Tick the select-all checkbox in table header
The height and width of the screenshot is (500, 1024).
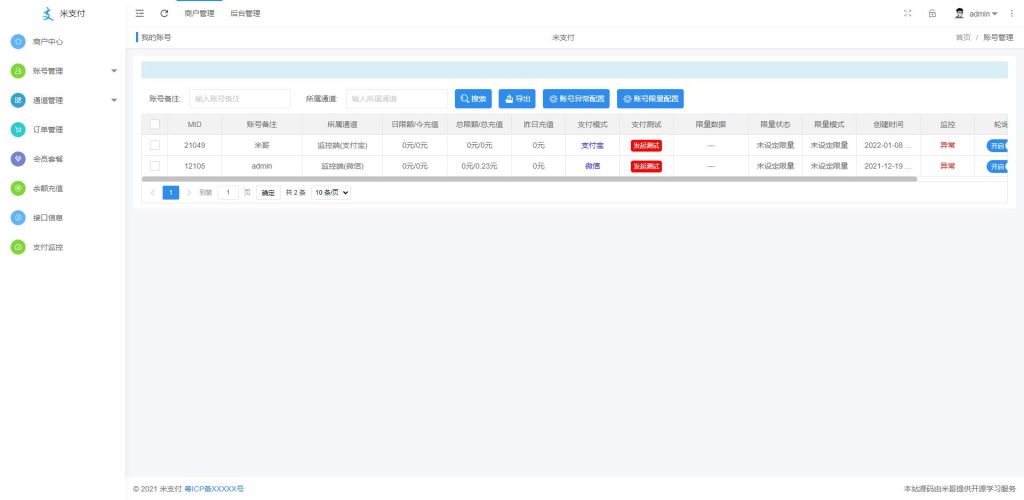point(155,125)
